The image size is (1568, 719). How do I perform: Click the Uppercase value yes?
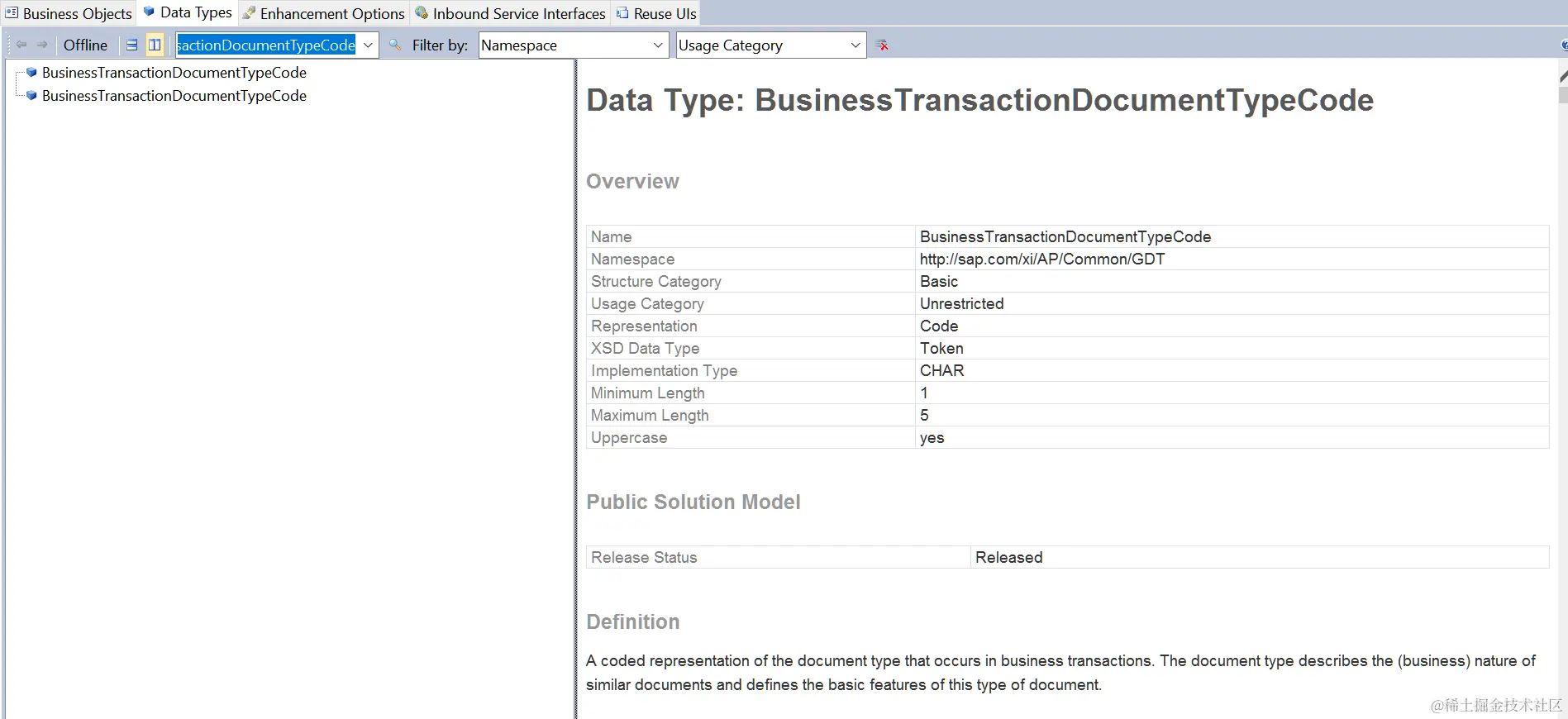coord(932,437)
